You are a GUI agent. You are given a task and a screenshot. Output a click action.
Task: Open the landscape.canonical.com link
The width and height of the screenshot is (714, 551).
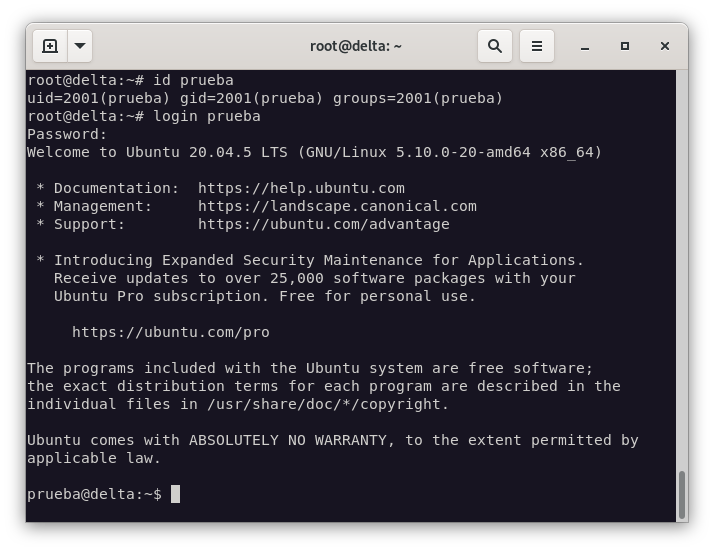point(337,206)
